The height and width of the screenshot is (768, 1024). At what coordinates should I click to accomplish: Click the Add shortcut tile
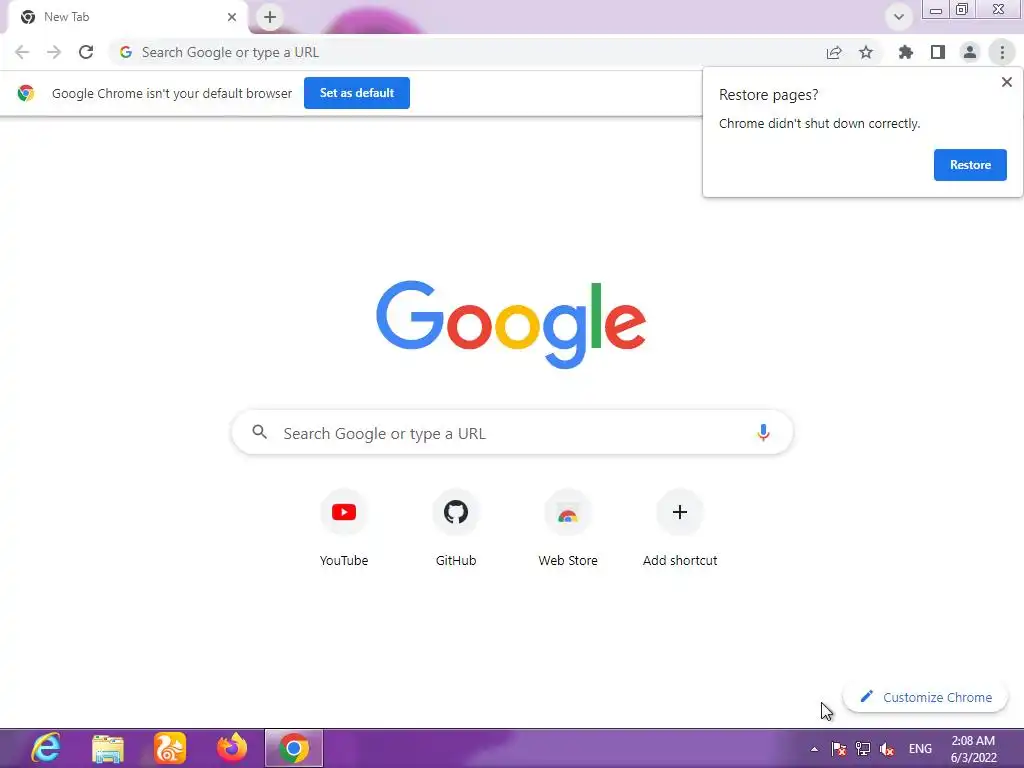point(680,529)
